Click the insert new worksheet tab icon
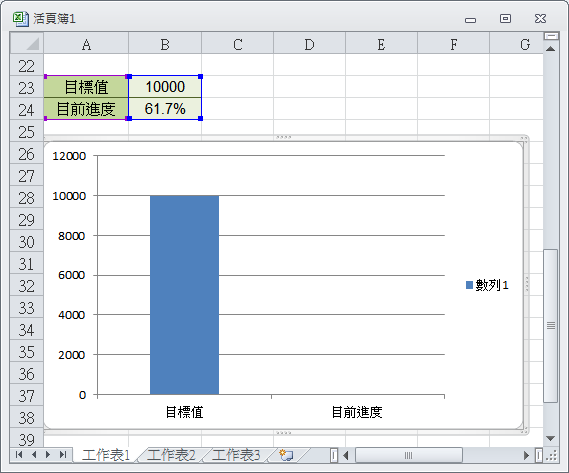Screen dimensions: 569x473 (286, 454)
